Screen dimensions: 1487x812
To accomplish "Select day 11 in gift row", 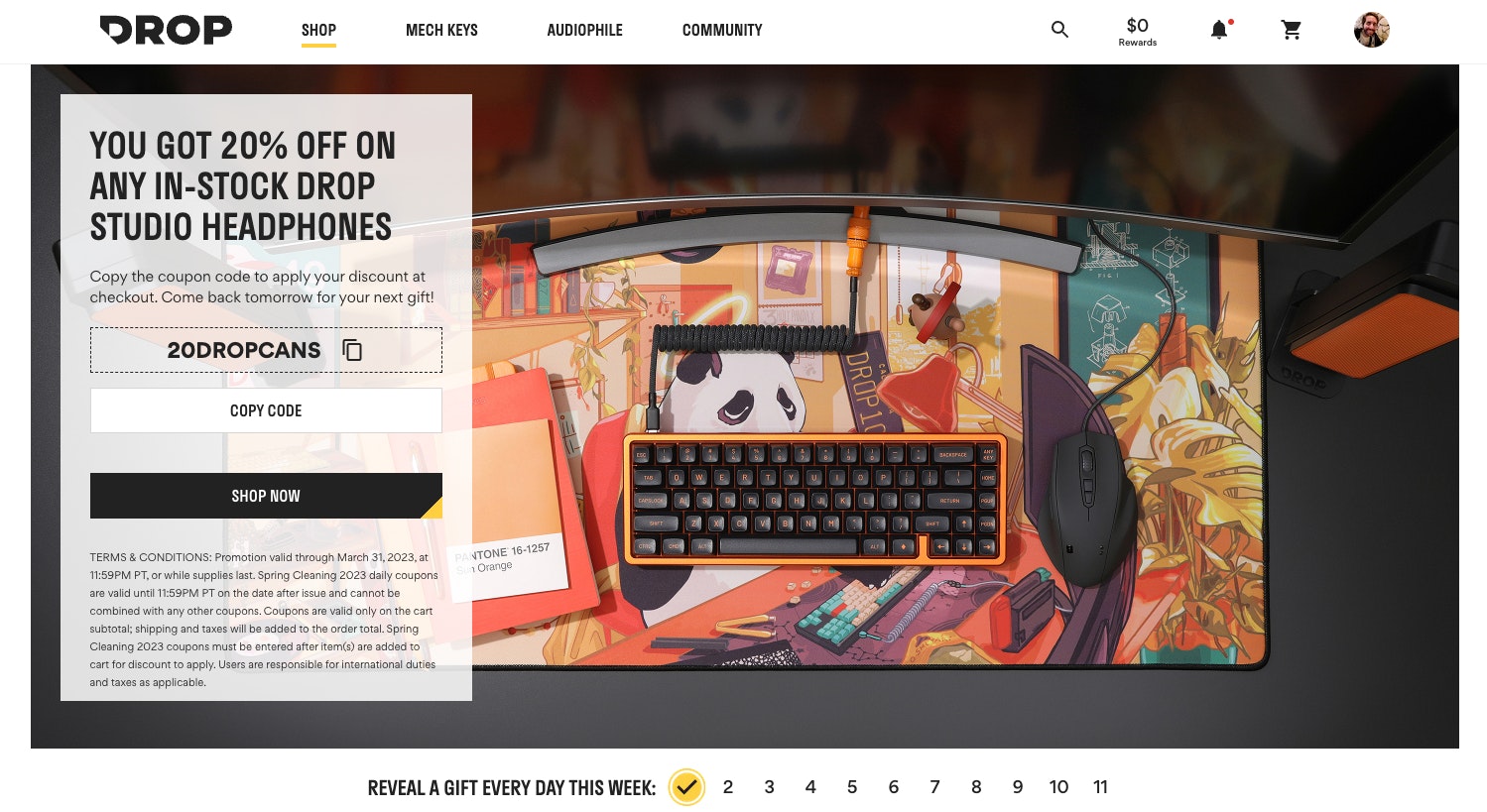I will 1100,787.
